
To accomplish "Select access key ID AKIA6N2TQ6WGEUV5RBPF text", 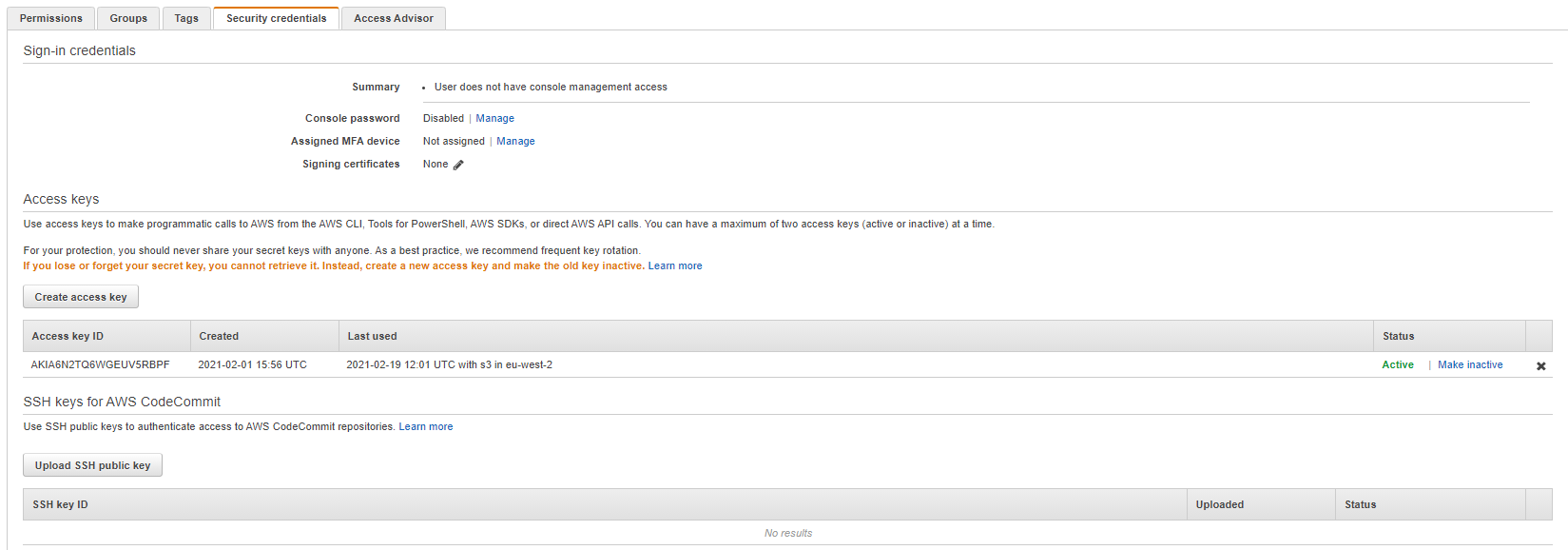I will click(x=100, y=364).
